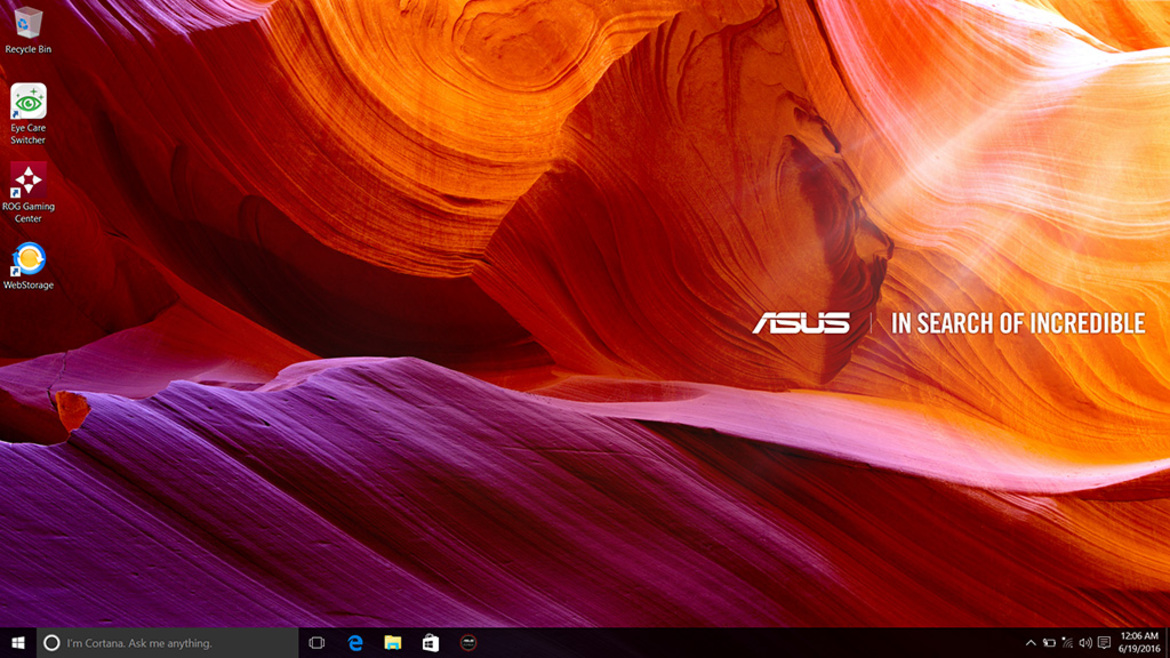
Task: Select the WebStorage desktop shortcut
Action: (28, 266)
